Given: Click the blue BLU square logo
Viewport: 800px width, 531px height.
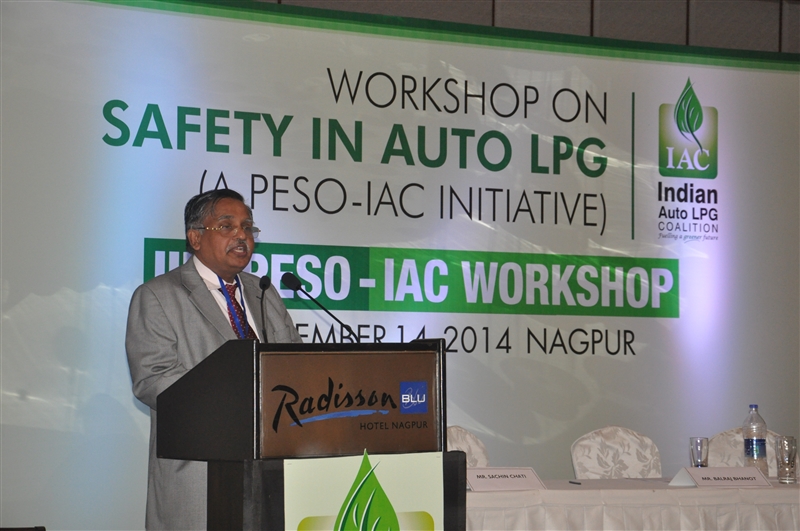Looking at the screenshot, I should 413,398.
